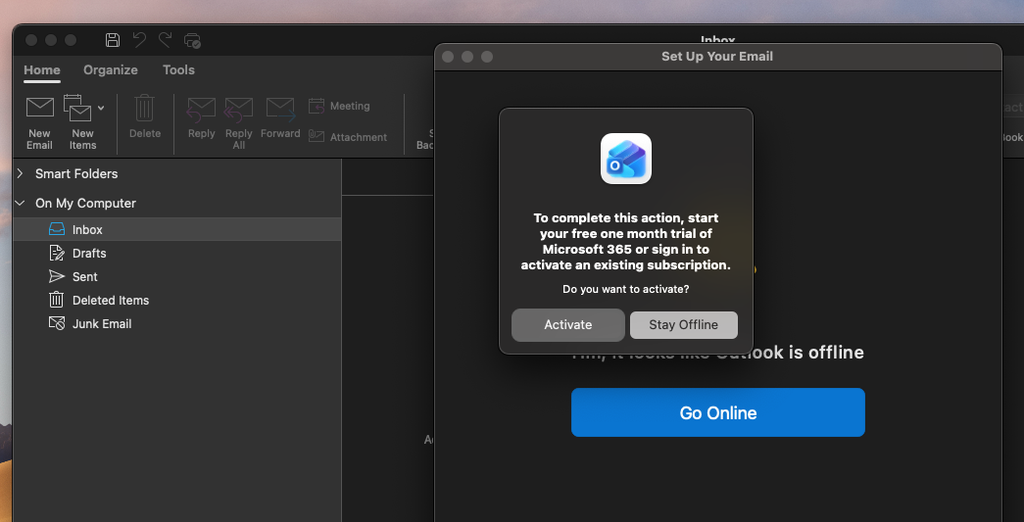Create a New Email
The width and height of the screenshot is (1024, 522).
[39, 122]
